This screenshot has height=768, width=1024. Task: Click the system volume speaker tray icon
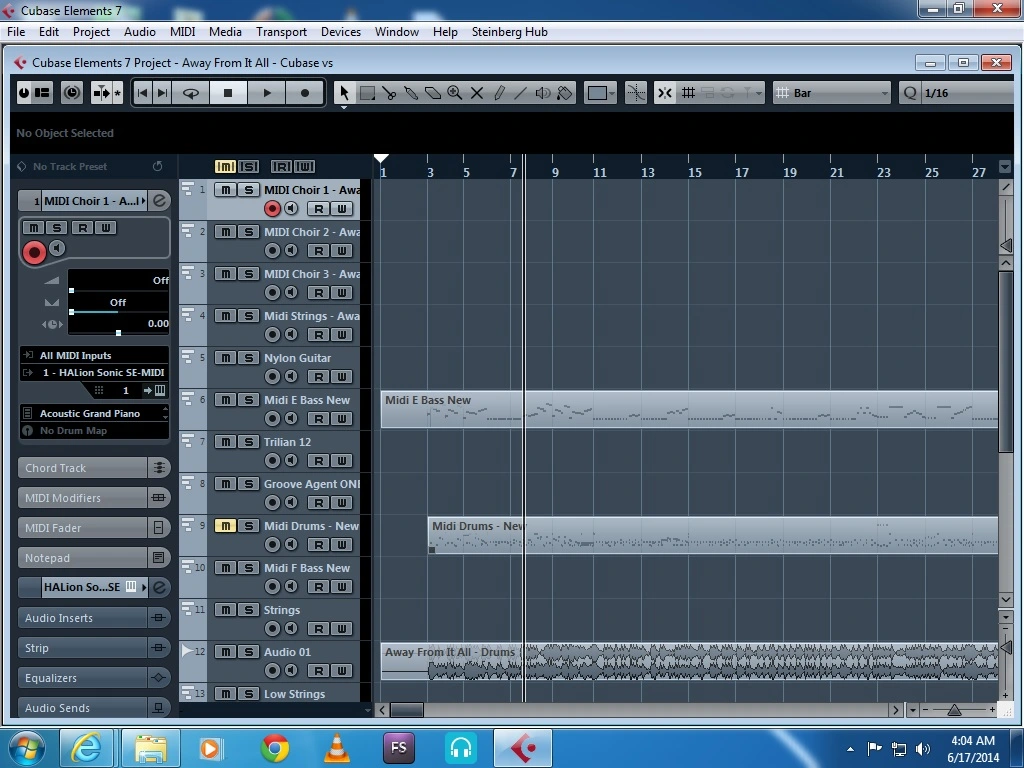[923, 748]
